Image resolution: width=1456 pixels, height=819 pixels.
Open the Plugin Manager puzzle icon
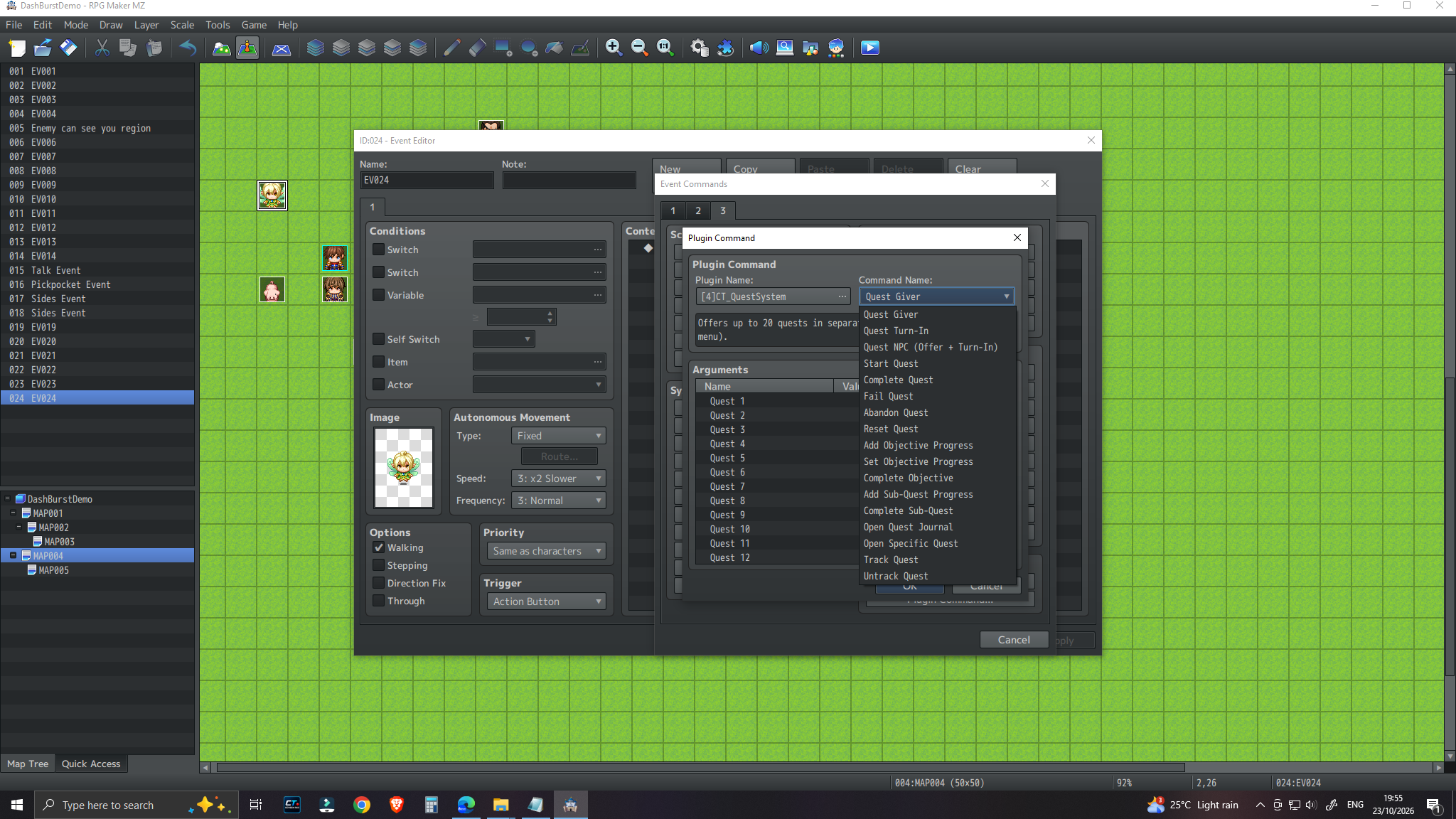point(725,48)
